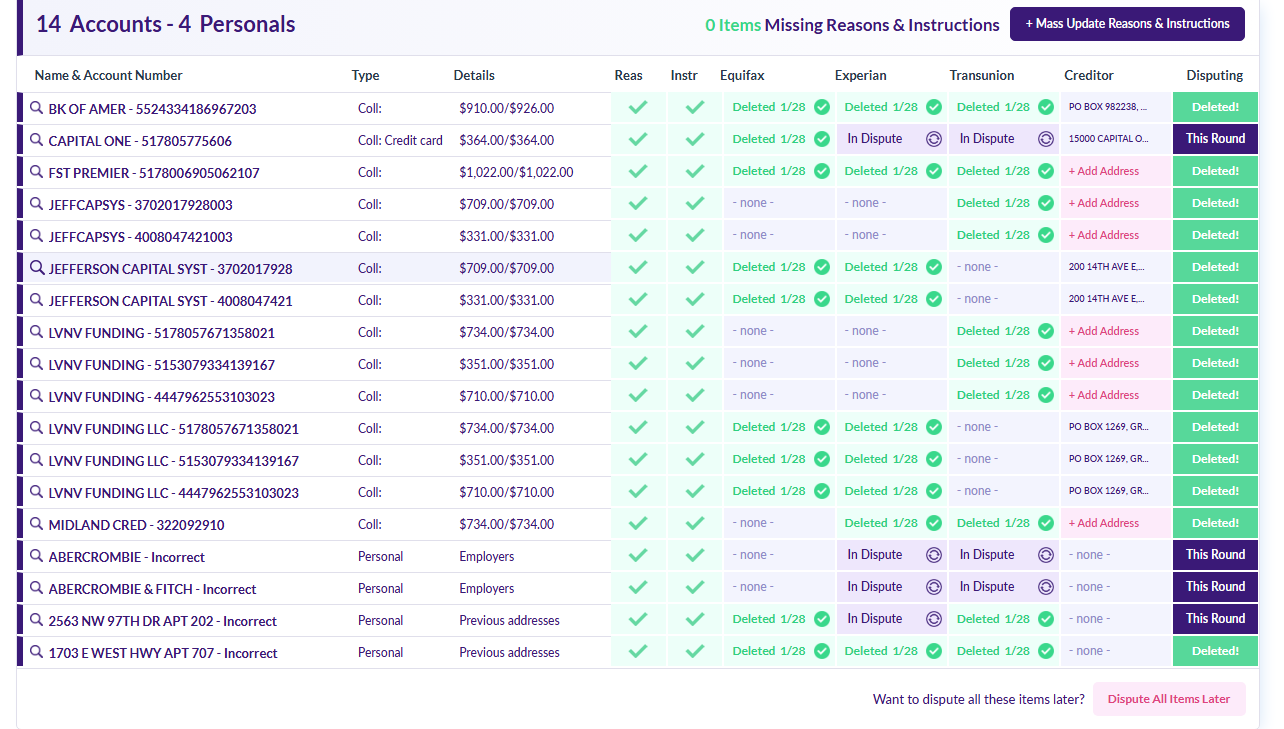Open magnifier for LVNV FUNDING - 4447962553103023

[37, 396]
